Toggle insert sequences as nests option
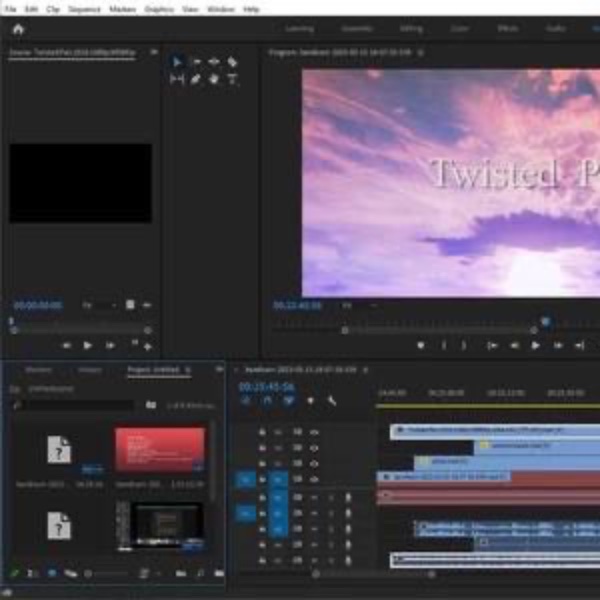This screenshot has height=600, width=600. [x=245, y=401]
